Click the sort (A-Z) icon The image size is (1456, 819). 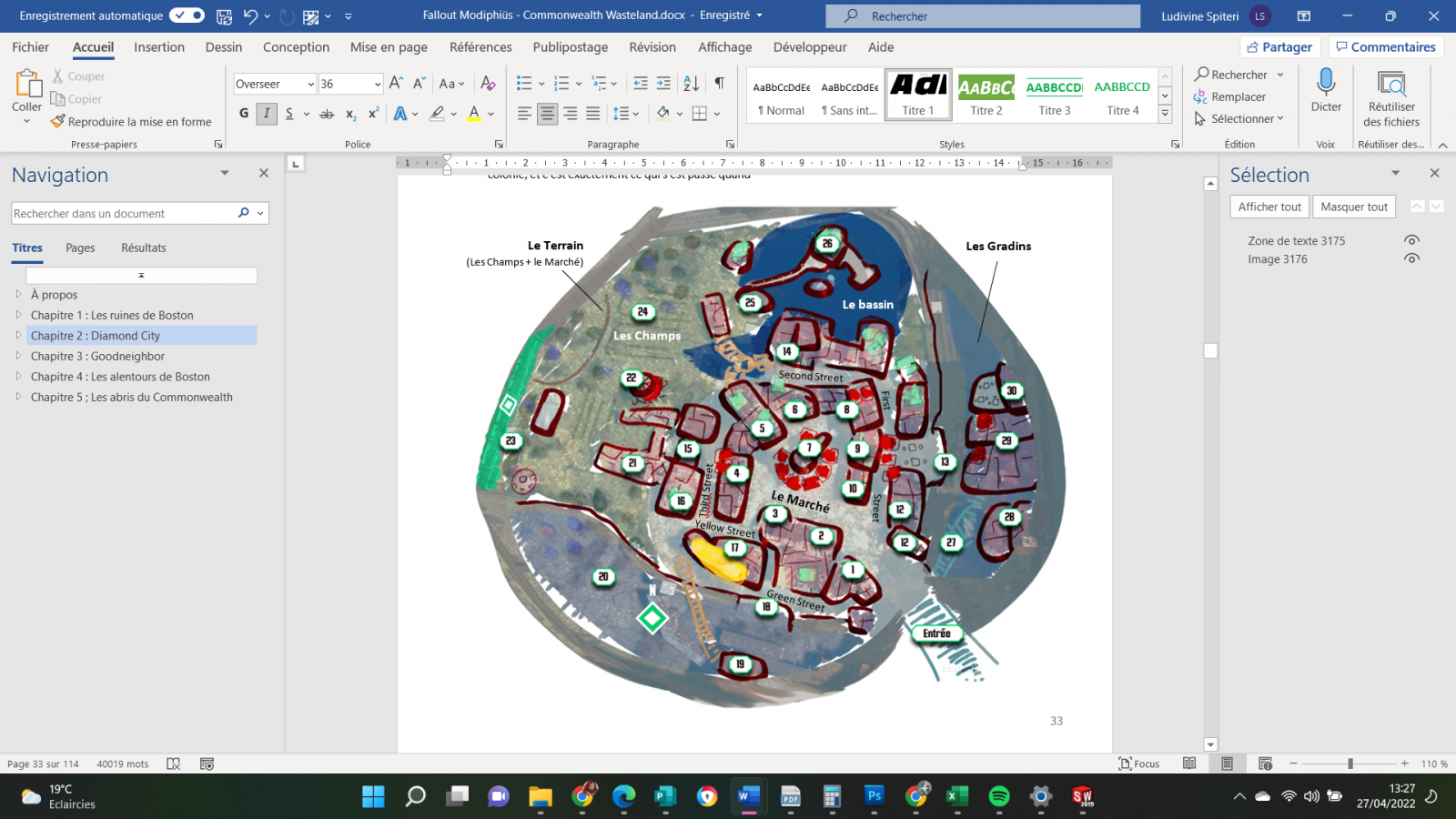(692, 84)
